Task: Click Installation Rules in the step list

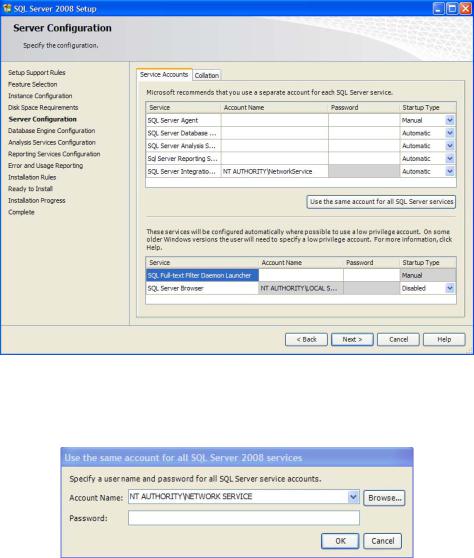Action: point(32,177)
